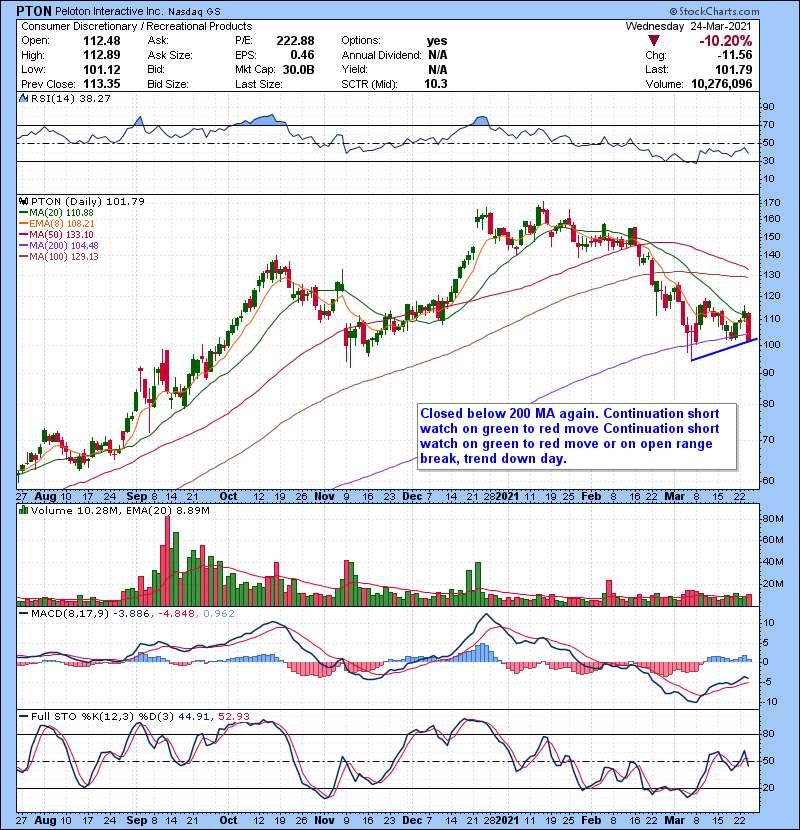Click the Mkt Cap 30.0B value
Image resolution: width=800 pixels, height=830 pixels.
(x=299, y=69)
